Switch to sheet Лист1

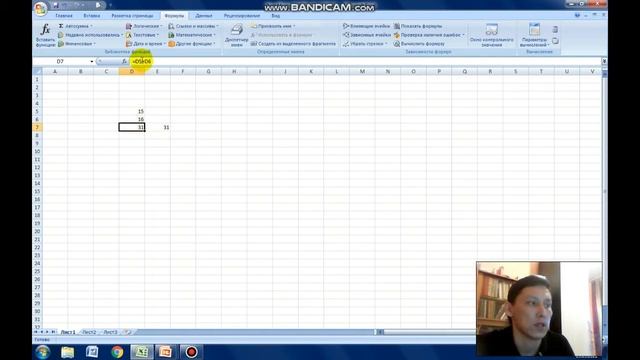click(68, 332)
